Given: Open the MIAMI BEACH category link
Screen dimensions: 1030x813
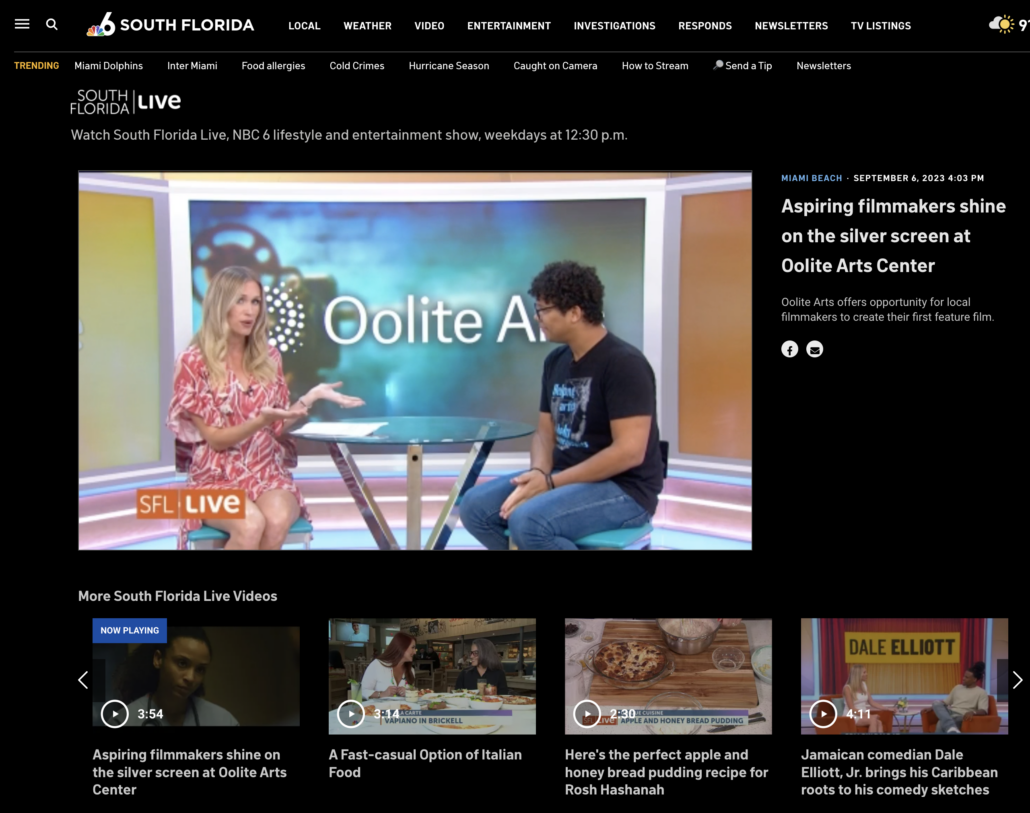Looking at the screenshot, I should point(811,177).
